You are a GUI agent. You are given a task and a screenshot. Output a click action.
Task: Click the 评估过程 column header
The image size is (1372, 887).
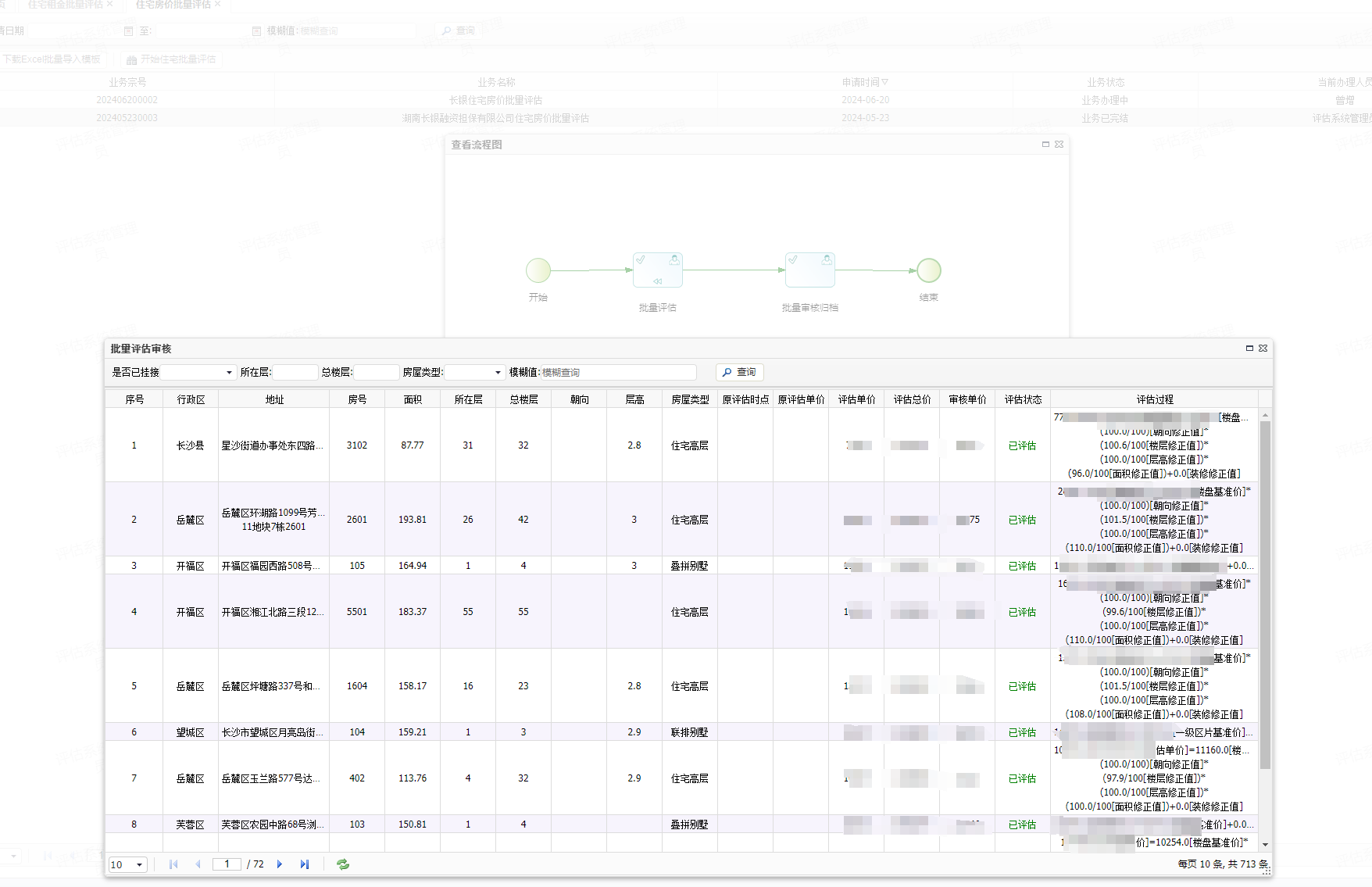point(1155,399)
